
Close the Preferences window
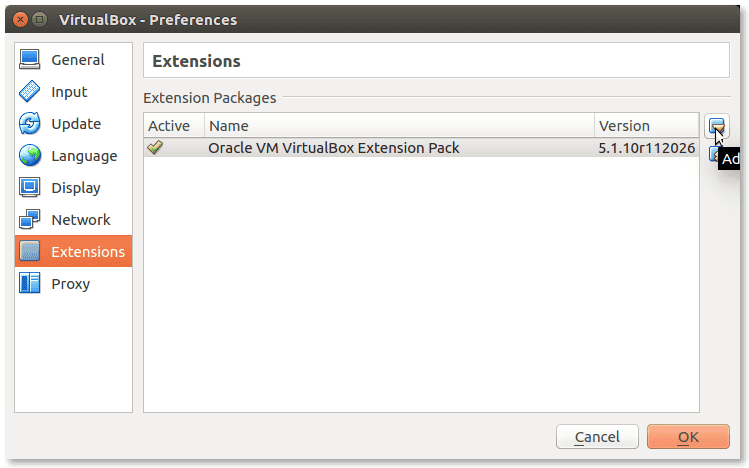[x=21, y=20]
